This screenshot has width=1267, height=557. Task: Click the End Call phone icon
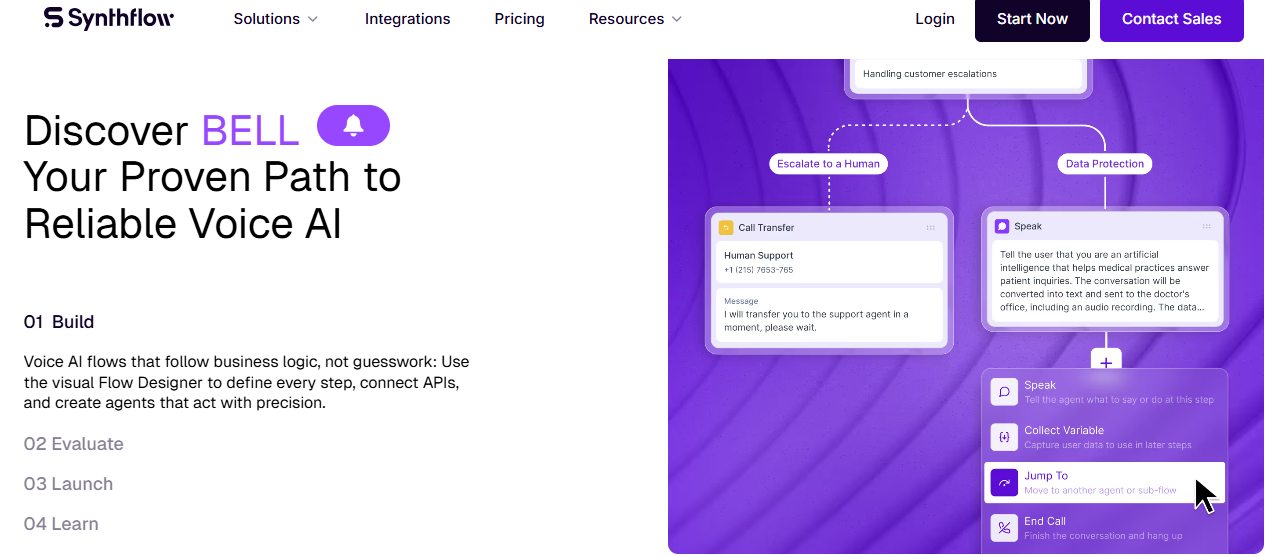[1004, 527]
